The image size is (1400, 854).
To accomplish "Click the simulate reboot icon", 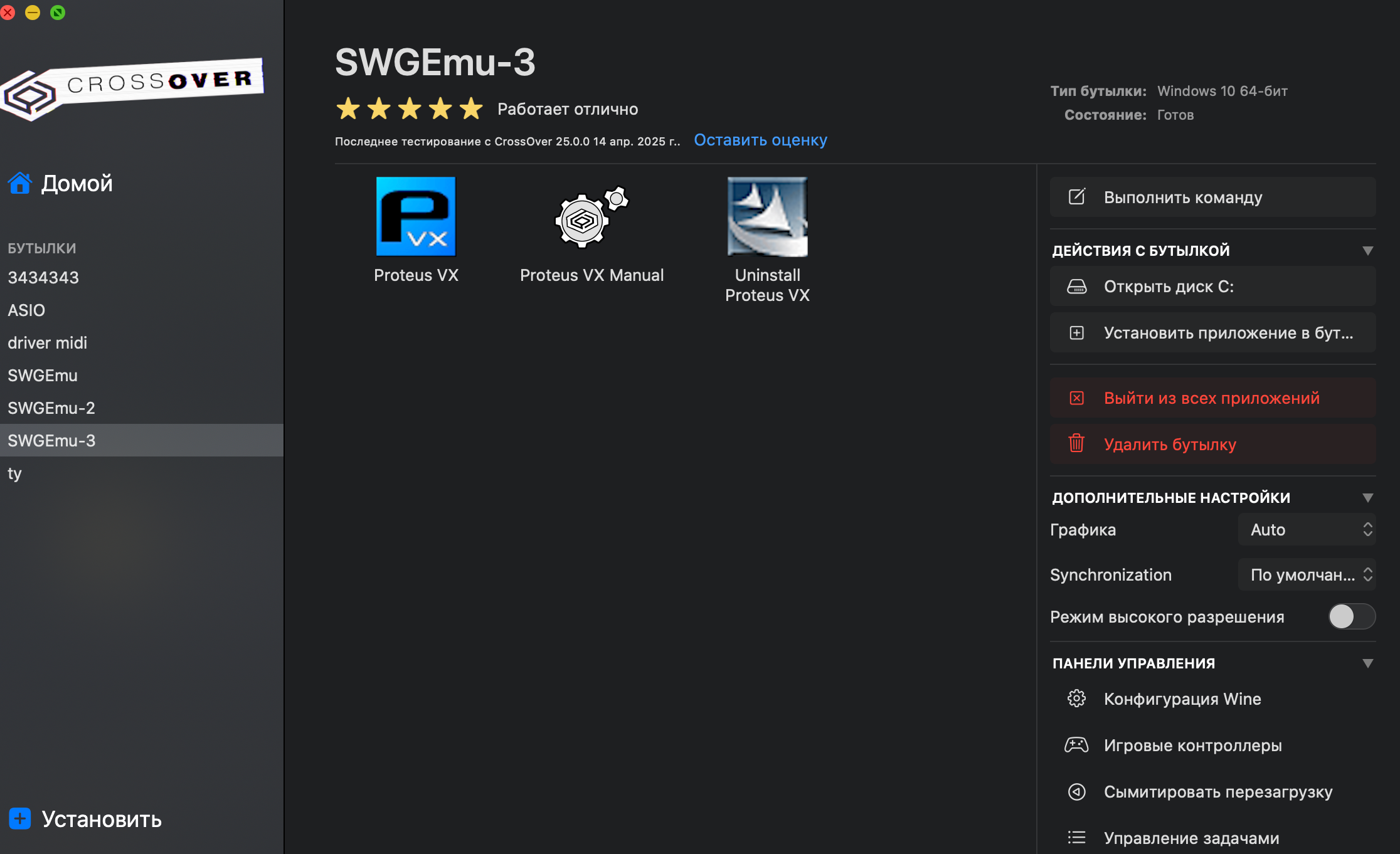I will pyautogui.click(x=1076, y=791).
